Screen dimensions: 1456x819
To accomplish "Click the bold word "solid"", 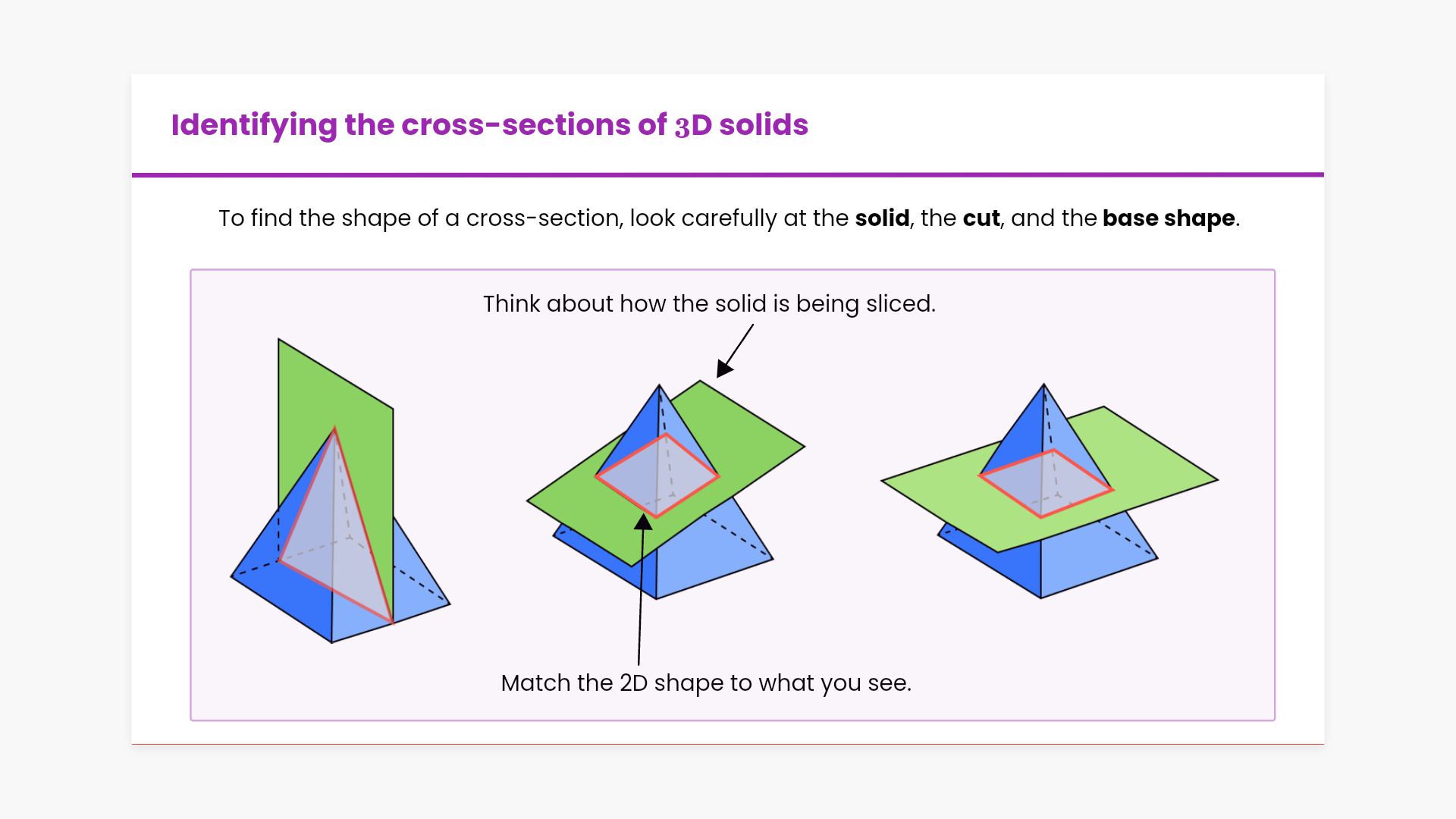I will tap(882, 218).
